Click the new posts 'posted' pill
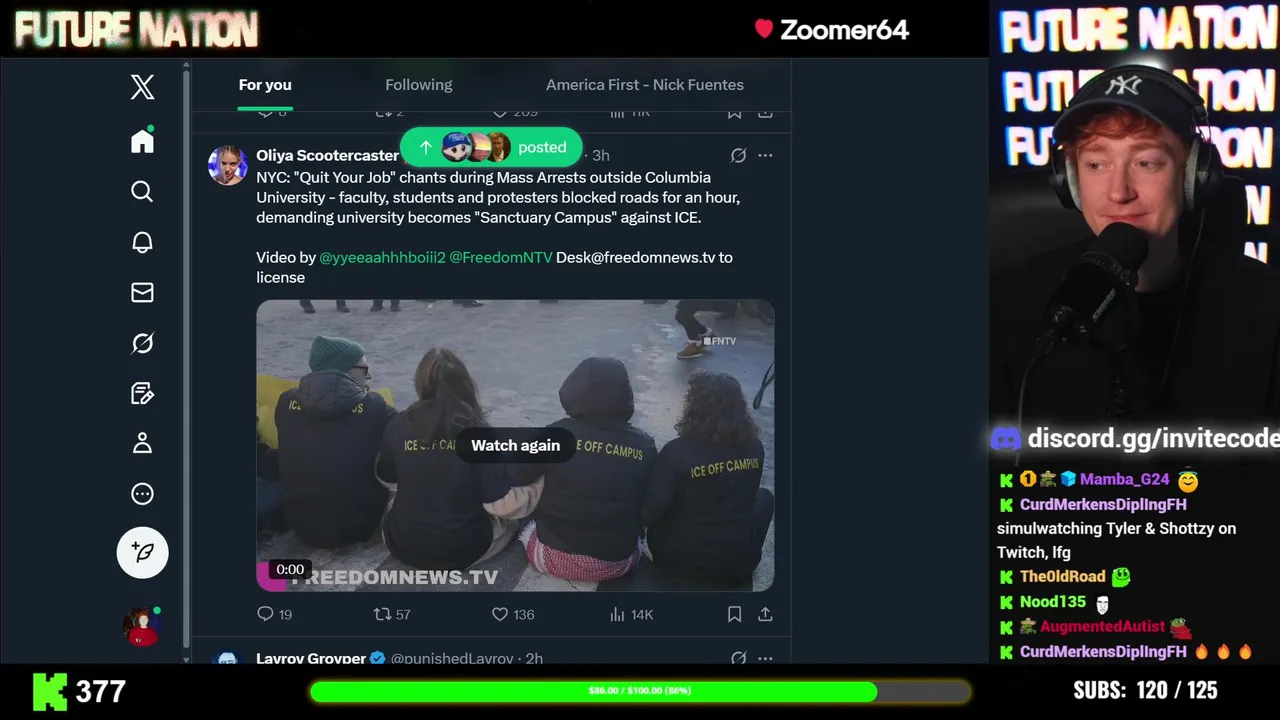The height and width of the screenshot is (720, 1280). pyautogui.click(x=491, y=147)
